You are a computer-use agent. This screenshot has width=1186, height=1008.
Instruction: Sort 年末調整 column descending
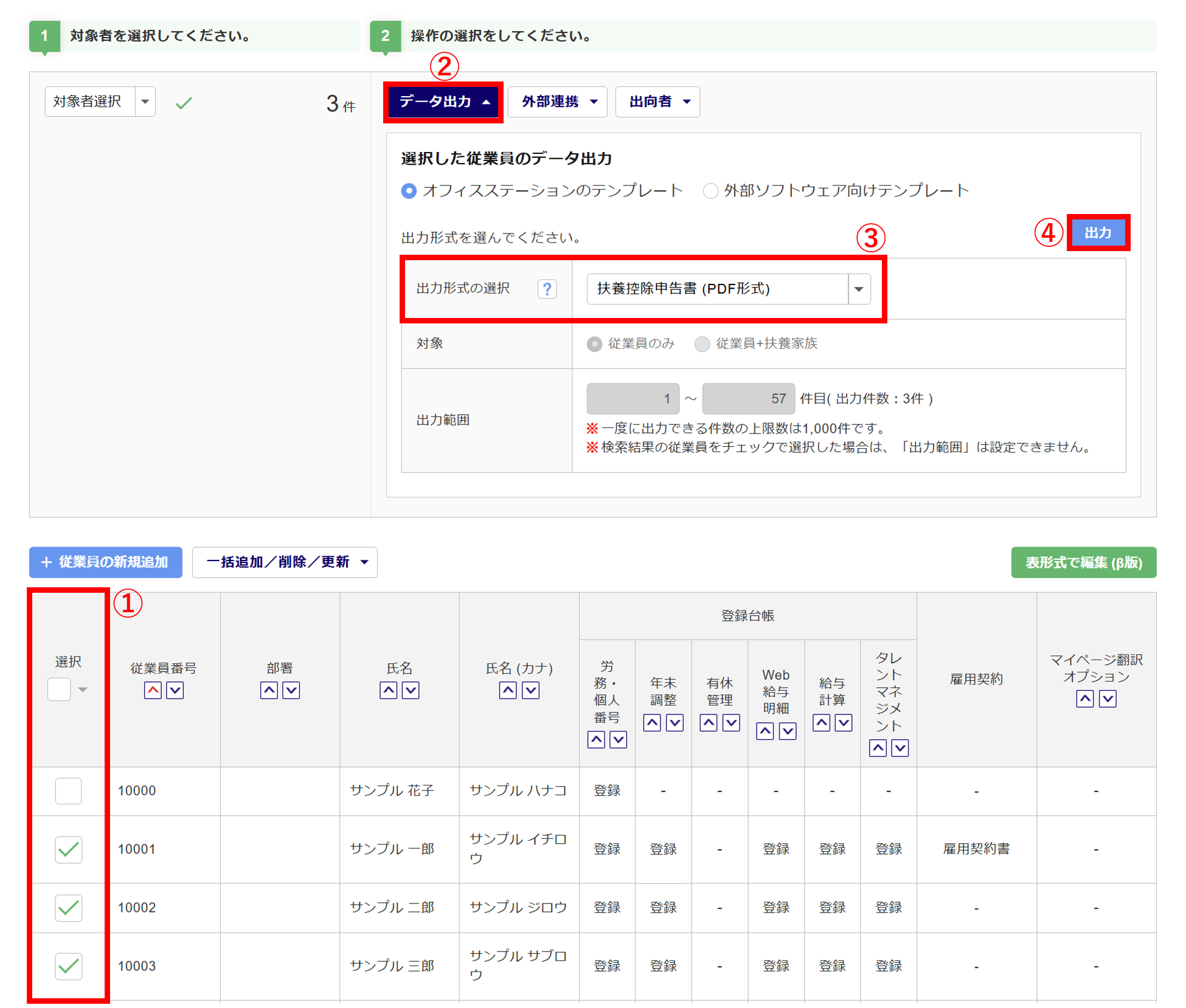[x=674, y=723]
